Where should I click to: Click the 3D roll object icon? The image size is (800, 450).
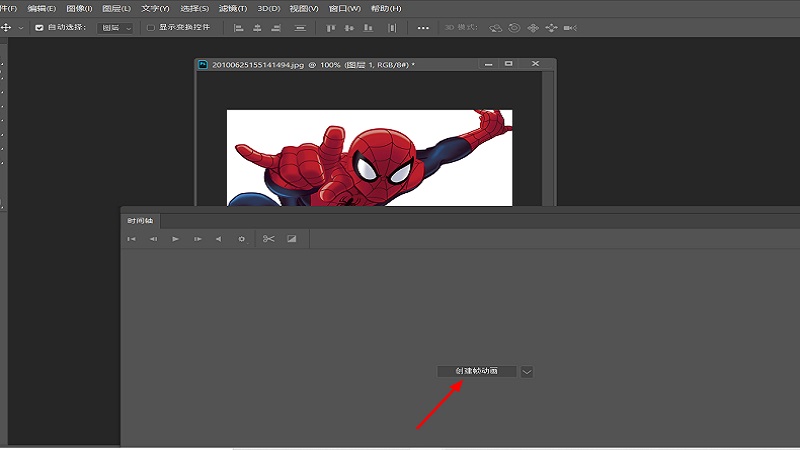coord(514,28)
